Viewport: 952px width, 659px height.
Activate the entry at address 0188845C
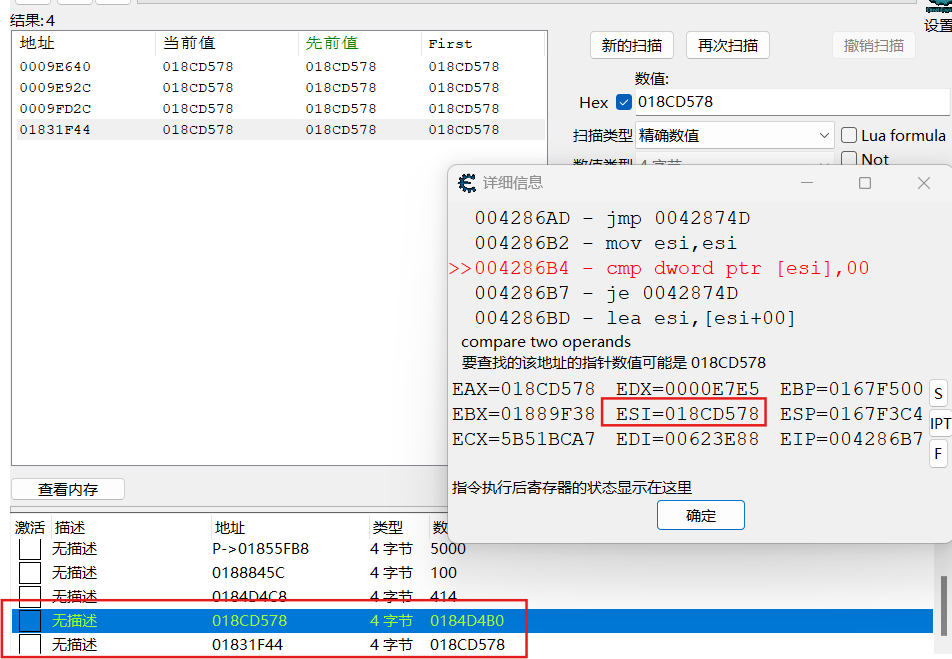(x=30, y=573)
